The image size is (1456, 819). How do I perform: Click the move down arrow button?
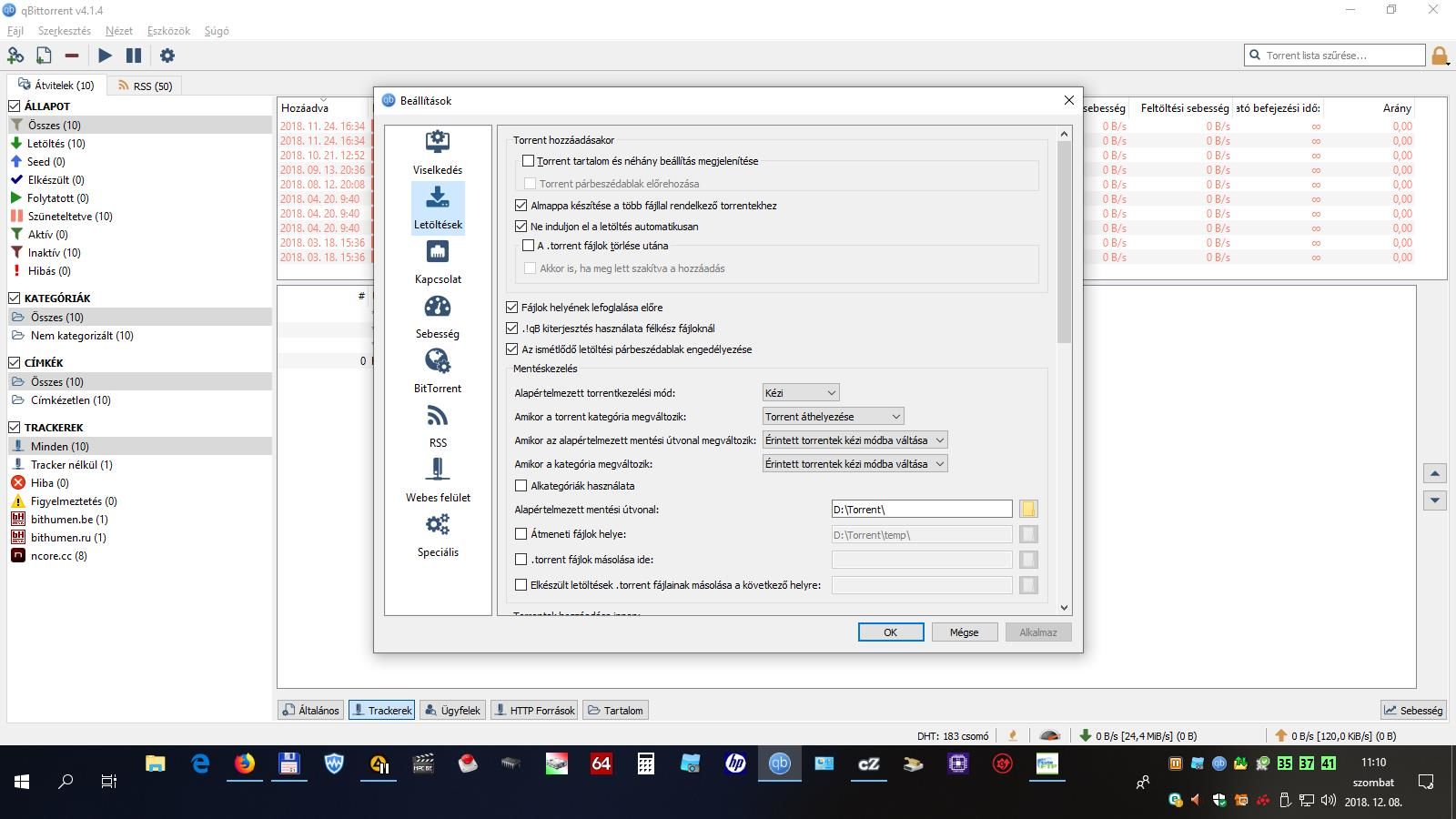point(1435,500)
